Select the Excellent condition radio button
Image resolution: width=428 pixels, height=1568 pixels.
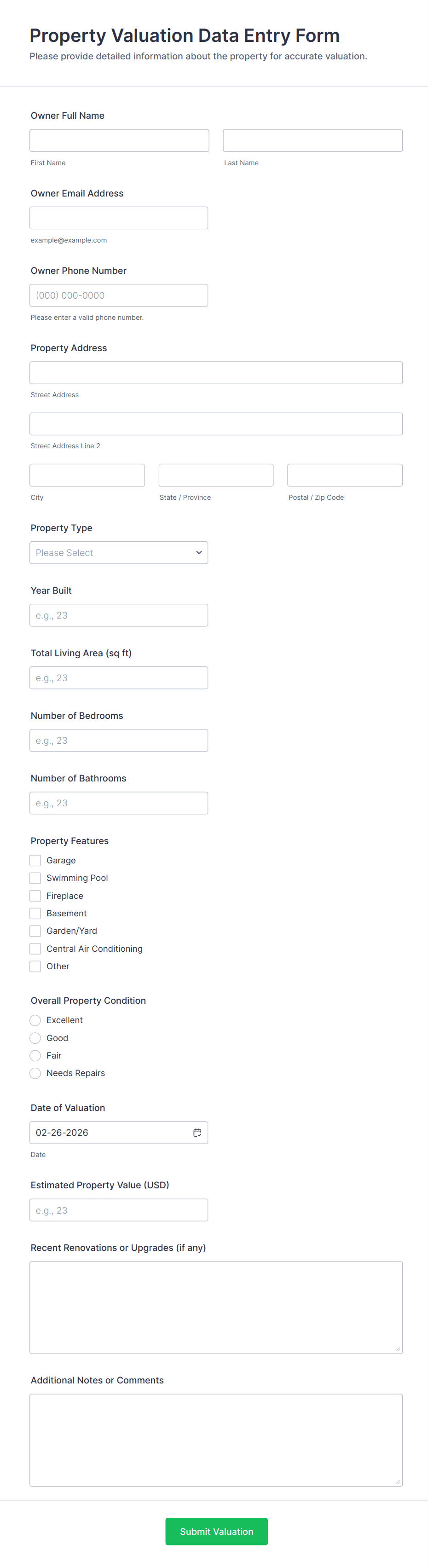coord(35,1020)
